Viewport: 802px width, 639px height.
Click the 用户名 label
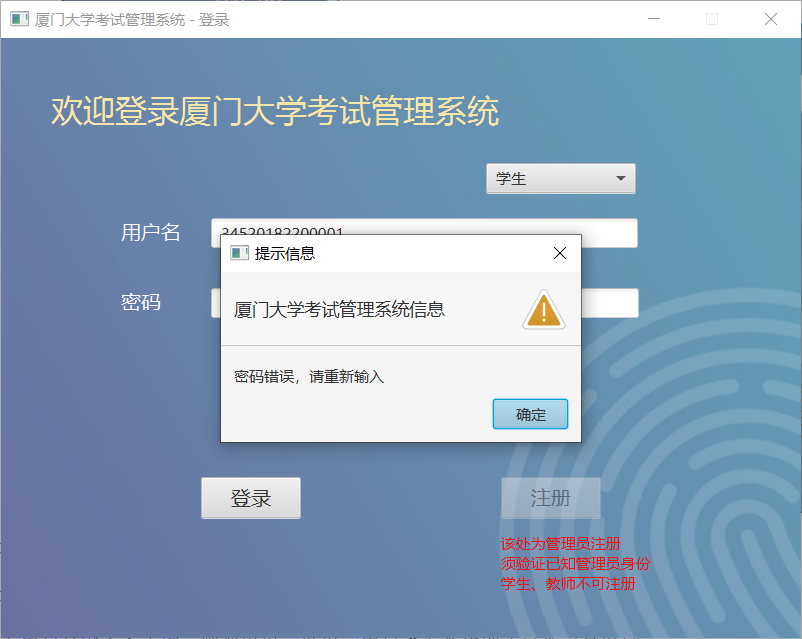coord(150,232)
